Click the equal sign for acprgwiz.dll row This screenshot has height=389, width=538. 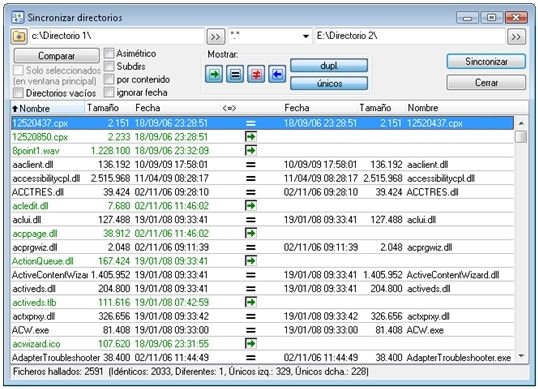pyautogui.click(x=251, y=247)
